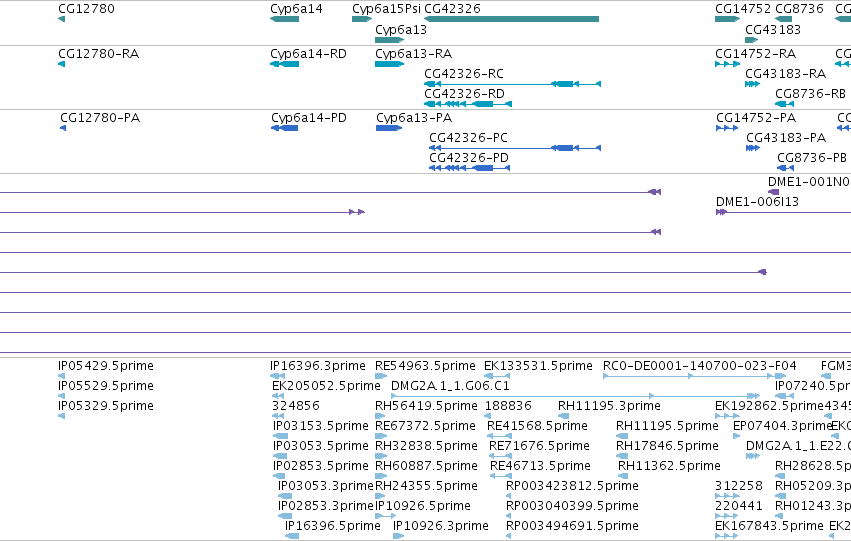Click the CG42326-RD transcript exon glyph

(468, 104)
